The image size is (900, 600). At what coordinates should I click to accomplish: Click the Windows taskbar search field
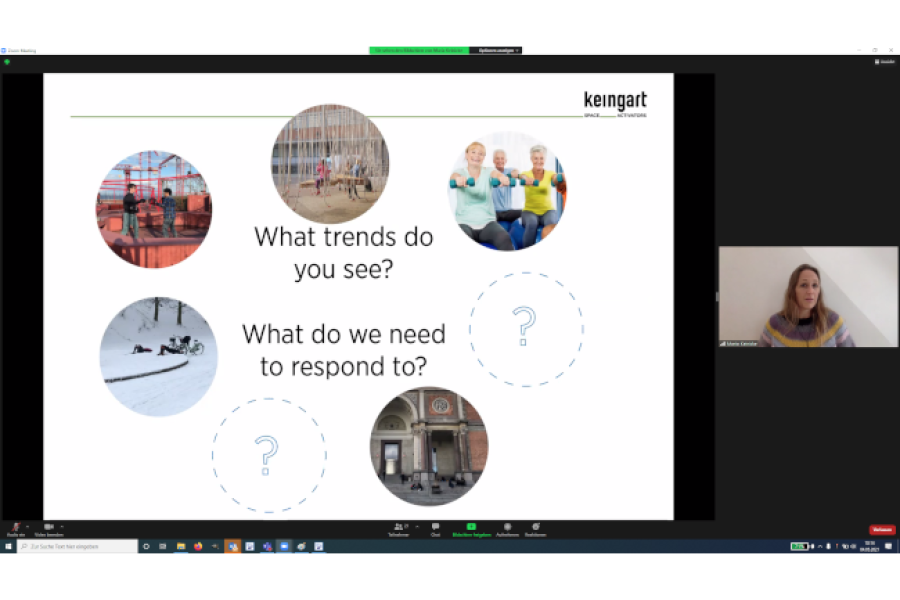[x=77, y=546]
